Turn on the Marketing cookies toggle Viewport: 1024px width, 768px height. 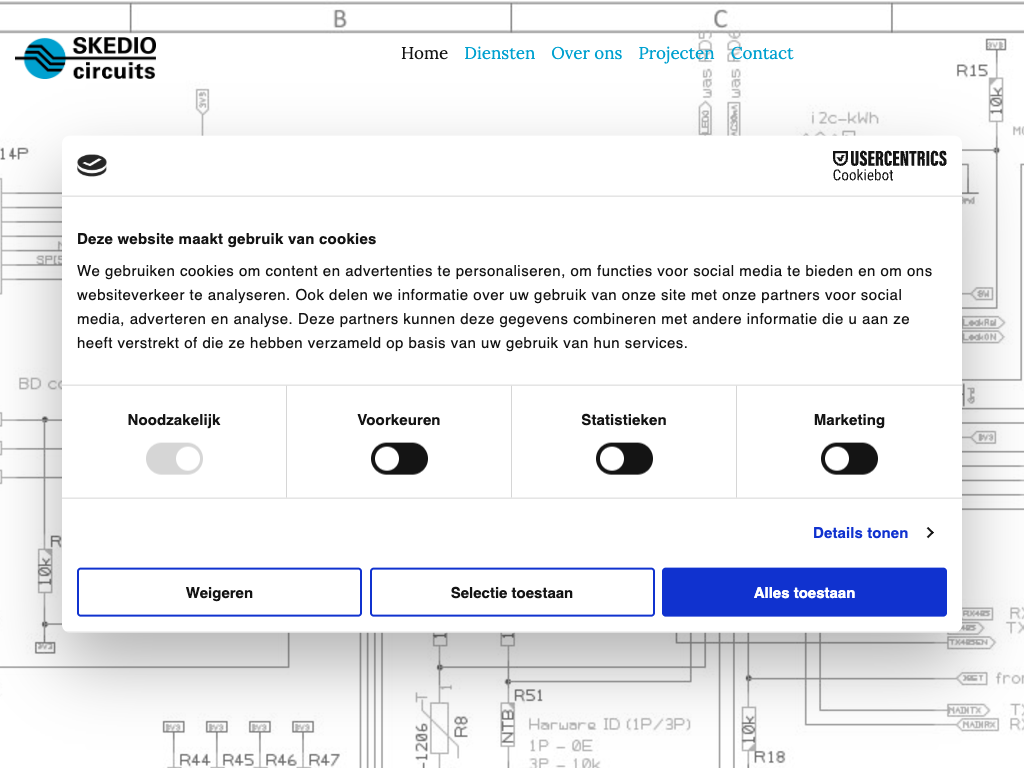point(849,460)
